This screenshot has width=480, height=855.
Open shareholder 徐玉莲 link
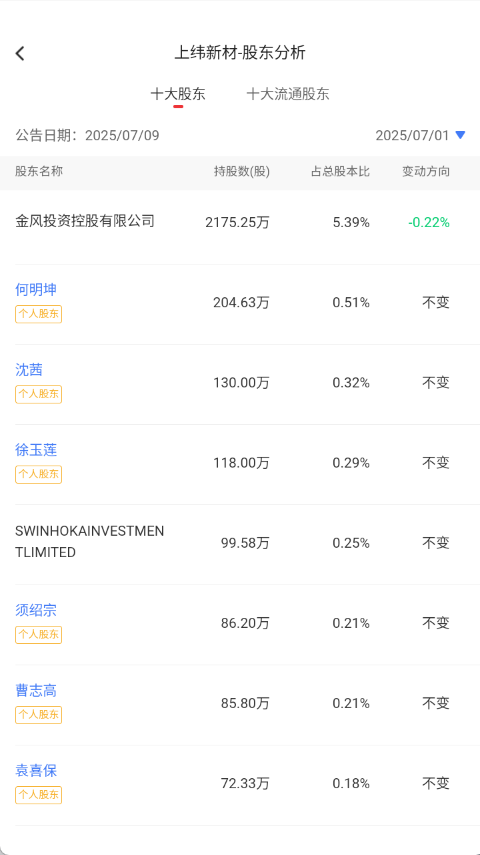(36, 450)
